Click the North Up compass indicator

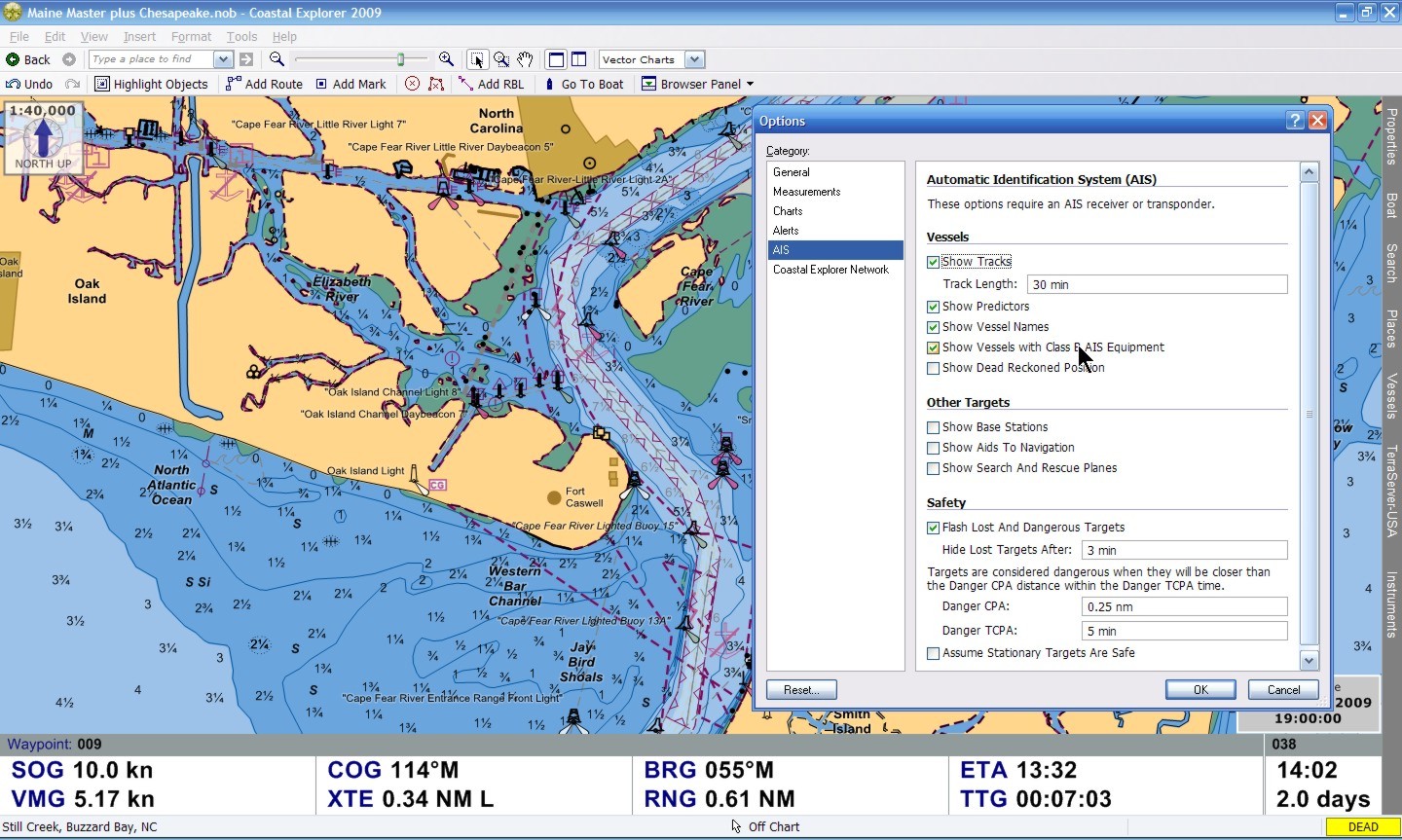pyautogui.click(x=43, y=136)
